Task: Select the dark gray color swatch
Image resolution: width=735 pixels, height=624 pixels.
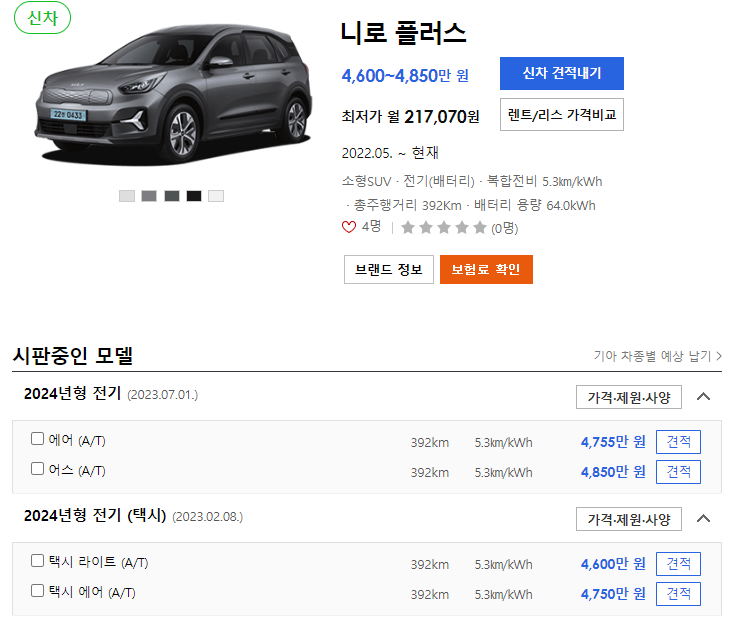Action: pos(172,196)
